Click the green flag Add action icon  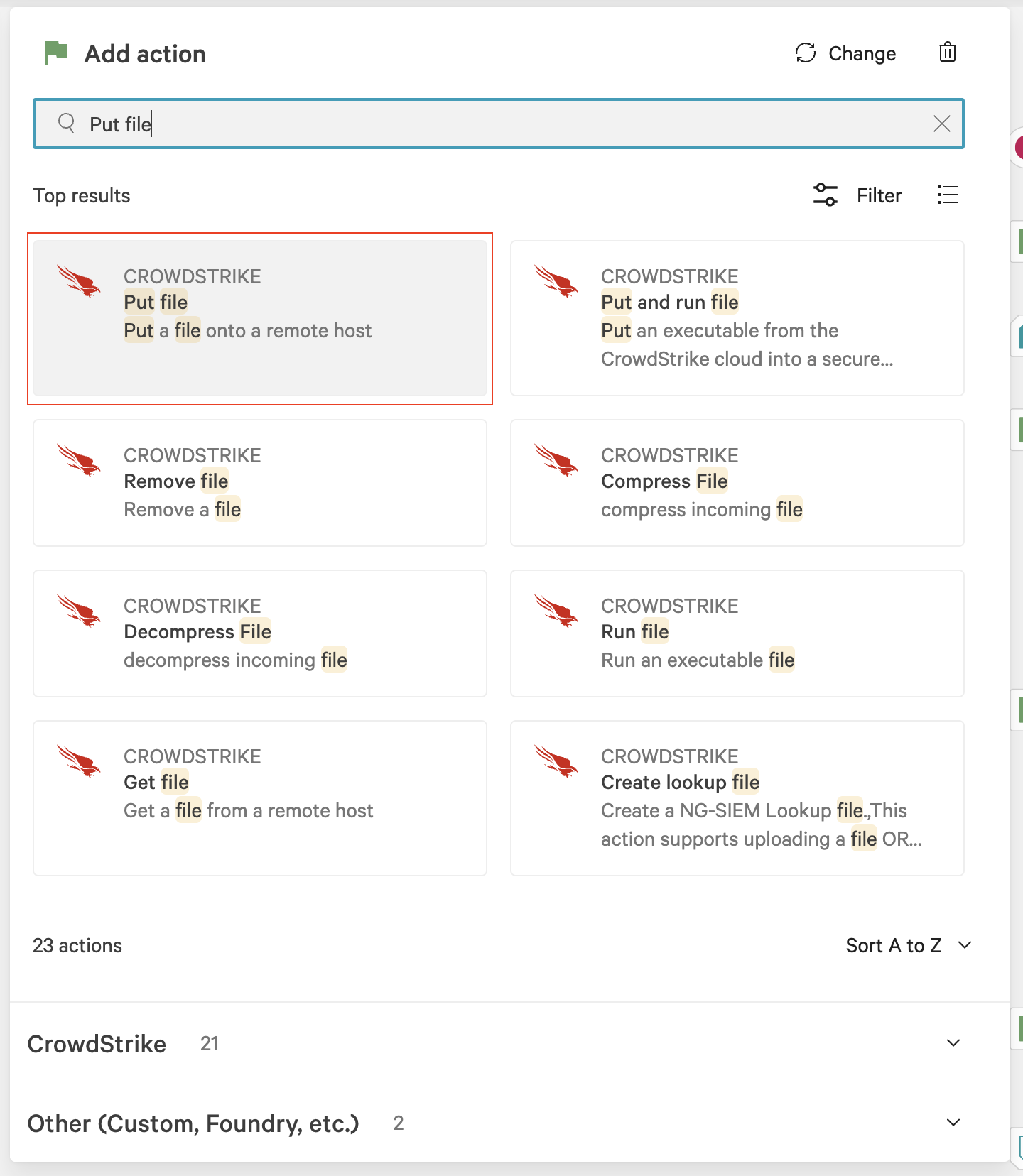click(55, 53)
